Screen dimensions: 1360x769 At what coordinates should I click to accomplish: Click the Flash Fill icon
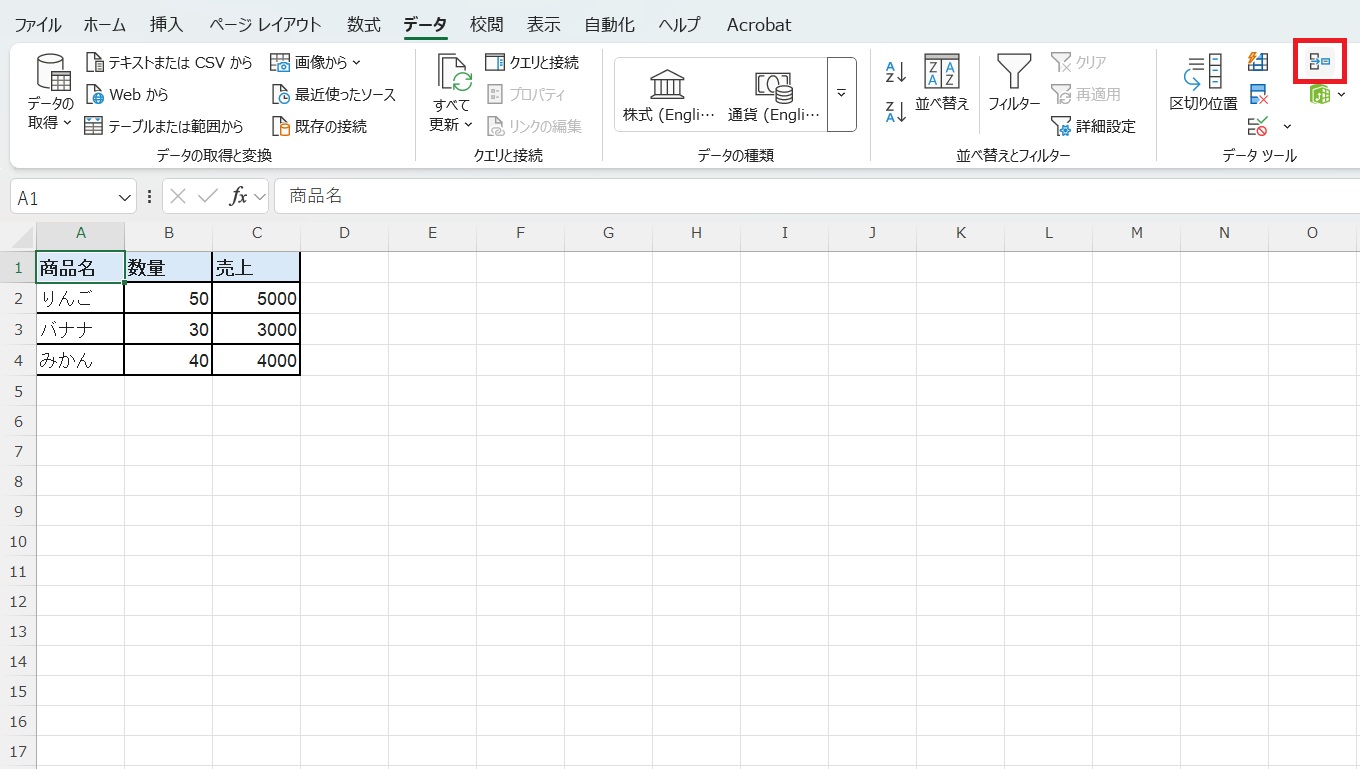click(1258, 62)
